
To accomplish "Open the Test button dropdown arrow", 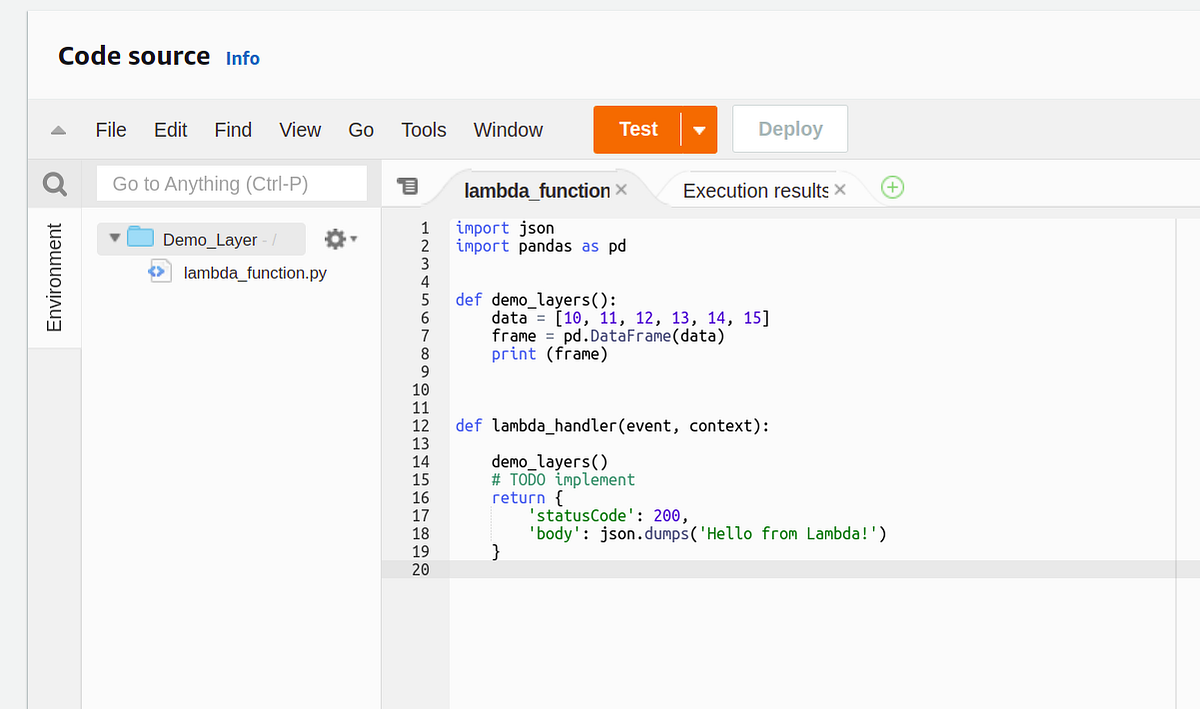I will point(699,129).
